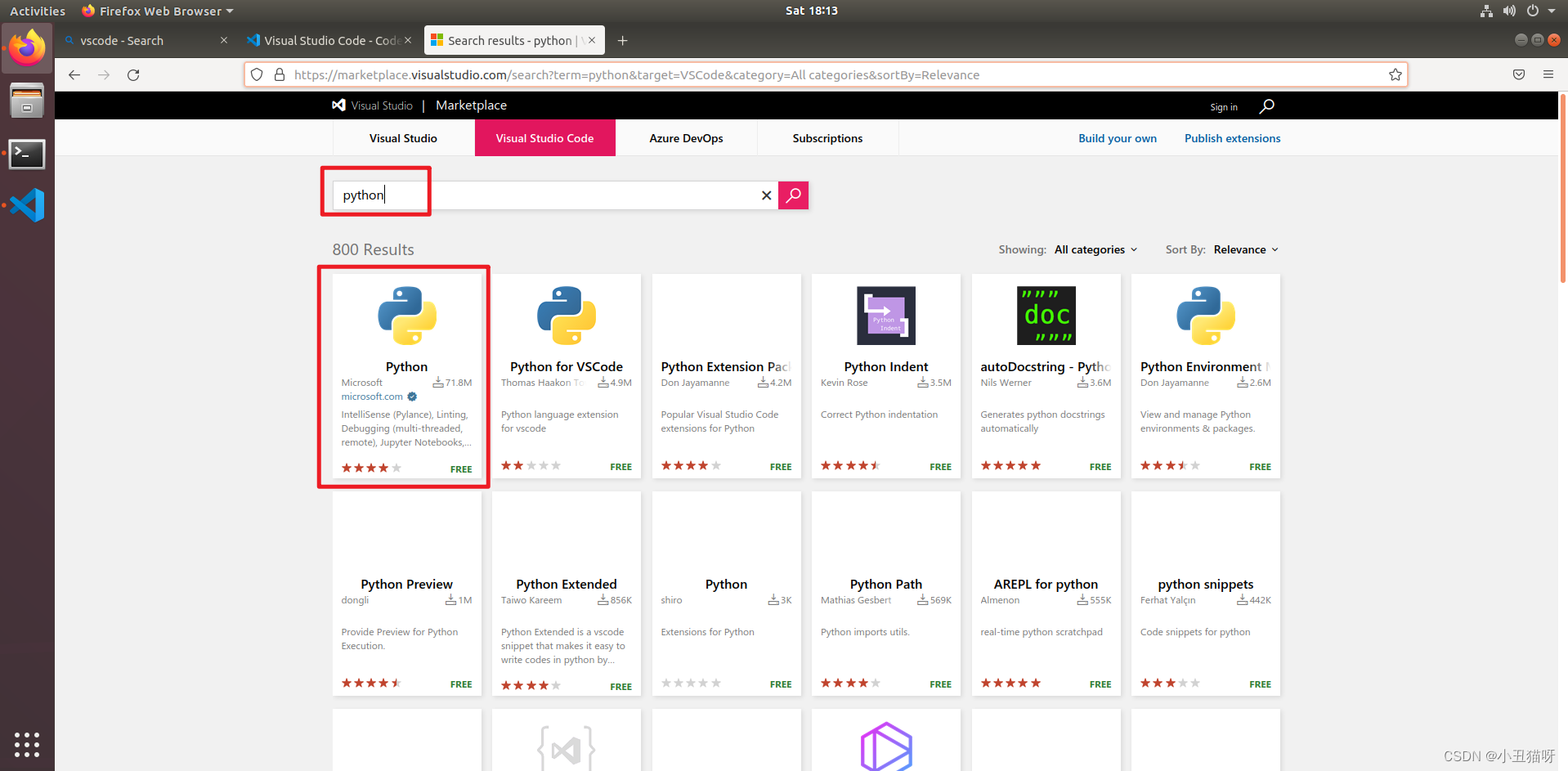Open the Python Path extension card
Image resolution: width=1568 pixels, height=771 pixels.
coord(886,594)
